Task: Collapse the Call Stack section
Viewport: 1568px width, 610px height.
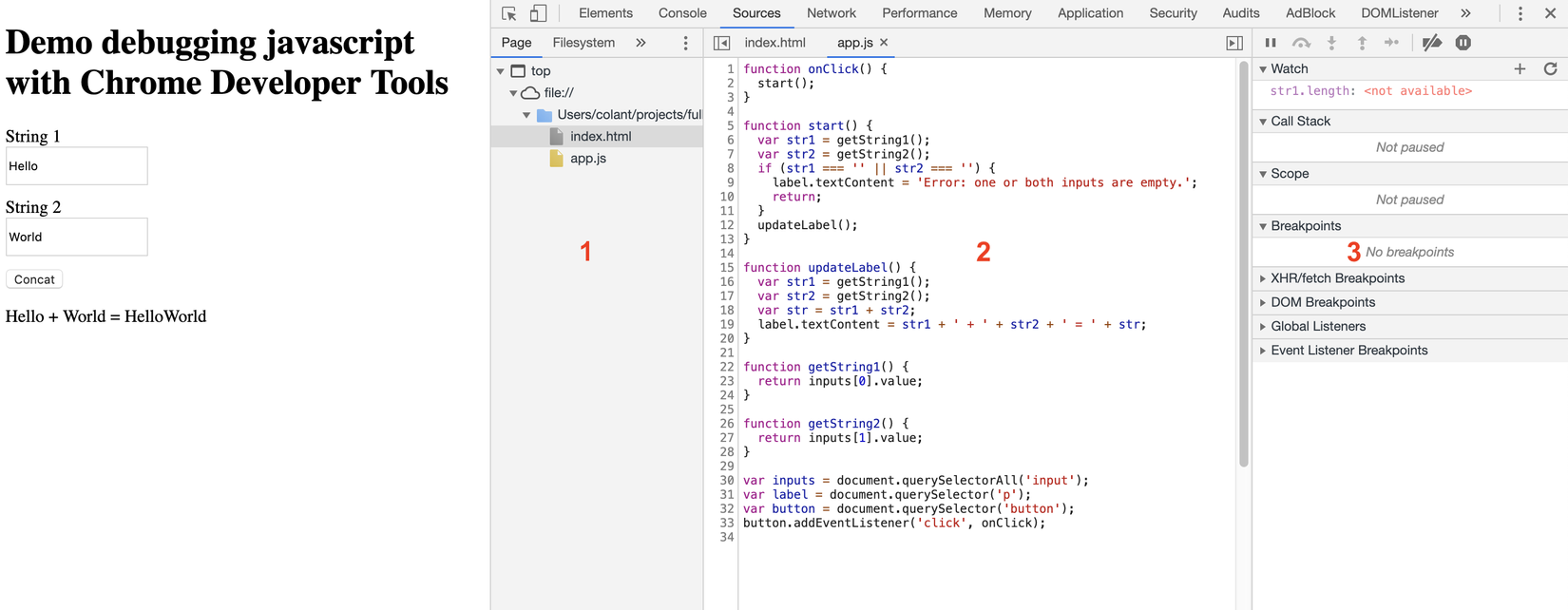Action: point(1300,122)
